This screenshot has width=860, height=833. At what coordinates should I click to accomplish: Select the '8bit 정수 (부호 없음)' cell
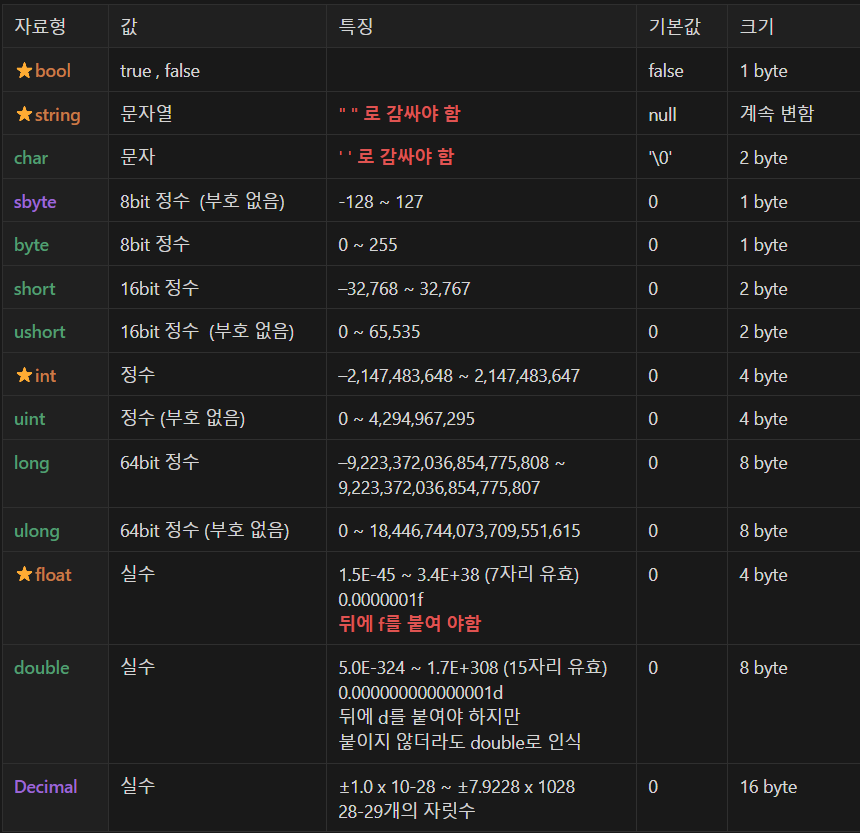point(202,201)
